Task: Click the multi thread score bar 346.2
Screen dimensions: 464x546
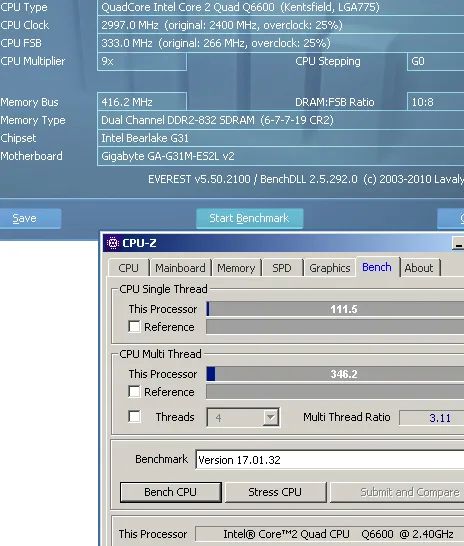Action: [335, 374]
